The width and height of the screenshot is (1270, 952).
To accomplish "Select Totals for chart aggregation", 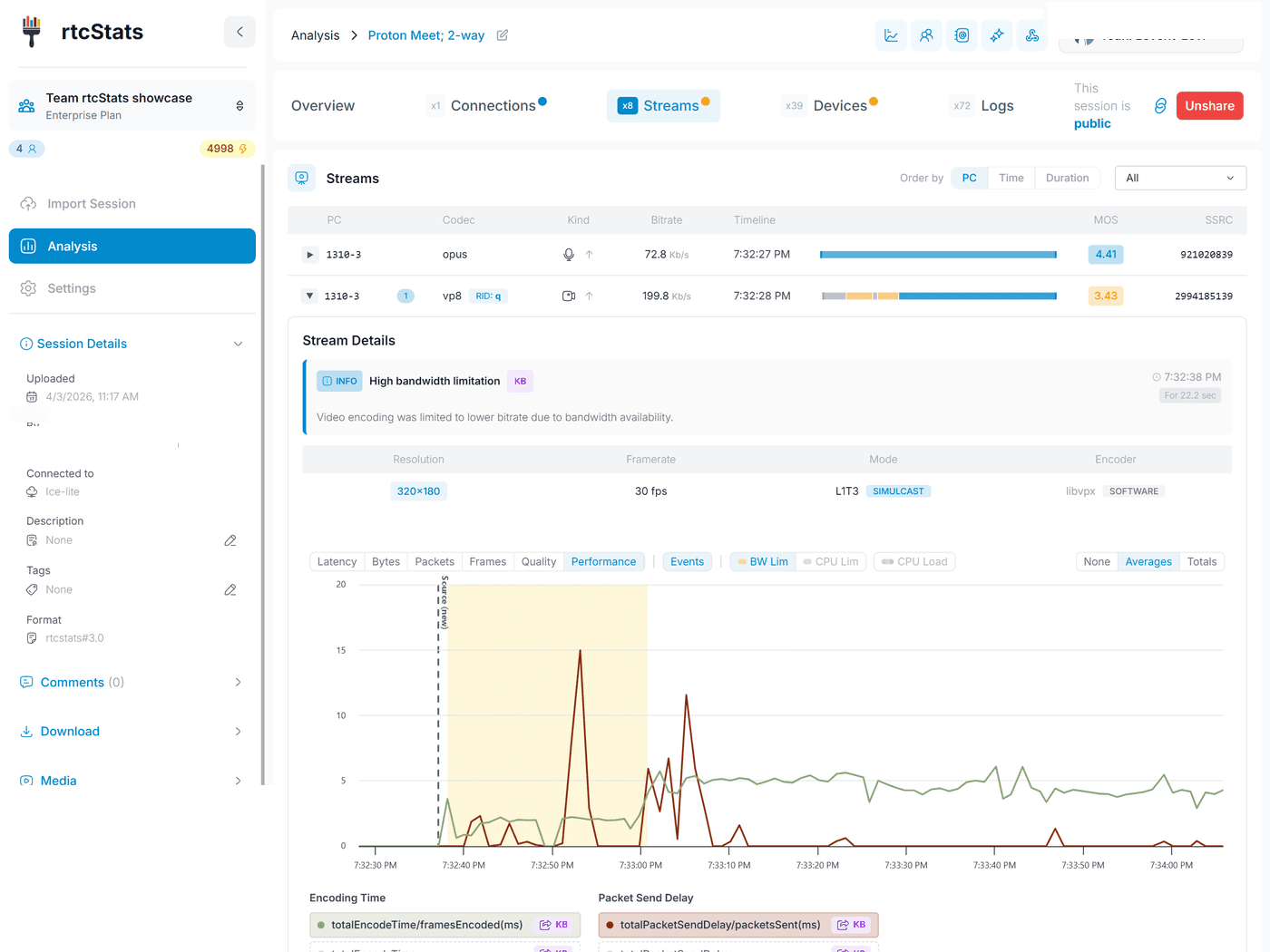I will (1202, 562).
